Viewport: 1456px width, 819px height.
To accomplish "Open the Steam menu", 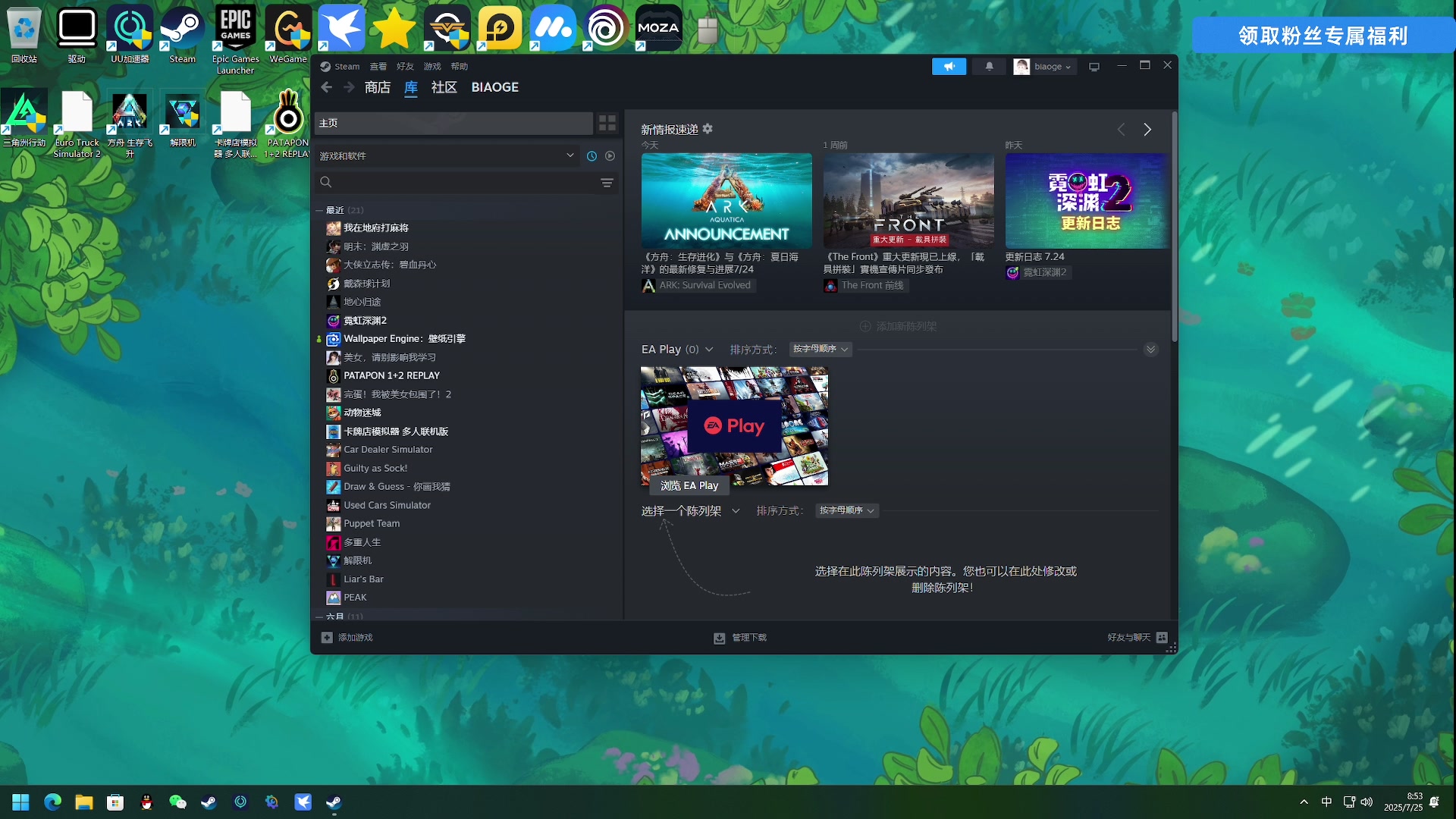I will tap(347, 67).
